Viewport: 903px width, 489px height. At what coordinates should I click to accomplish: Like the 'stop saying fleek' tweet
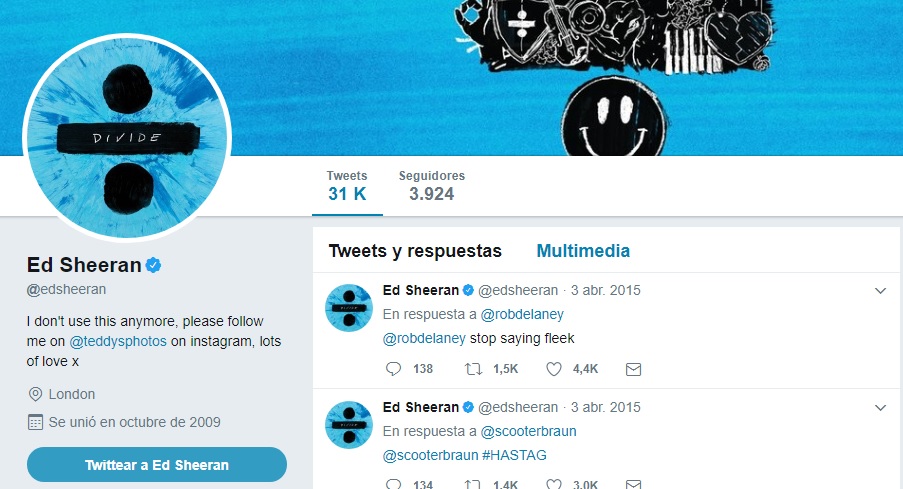coord(553,369)
